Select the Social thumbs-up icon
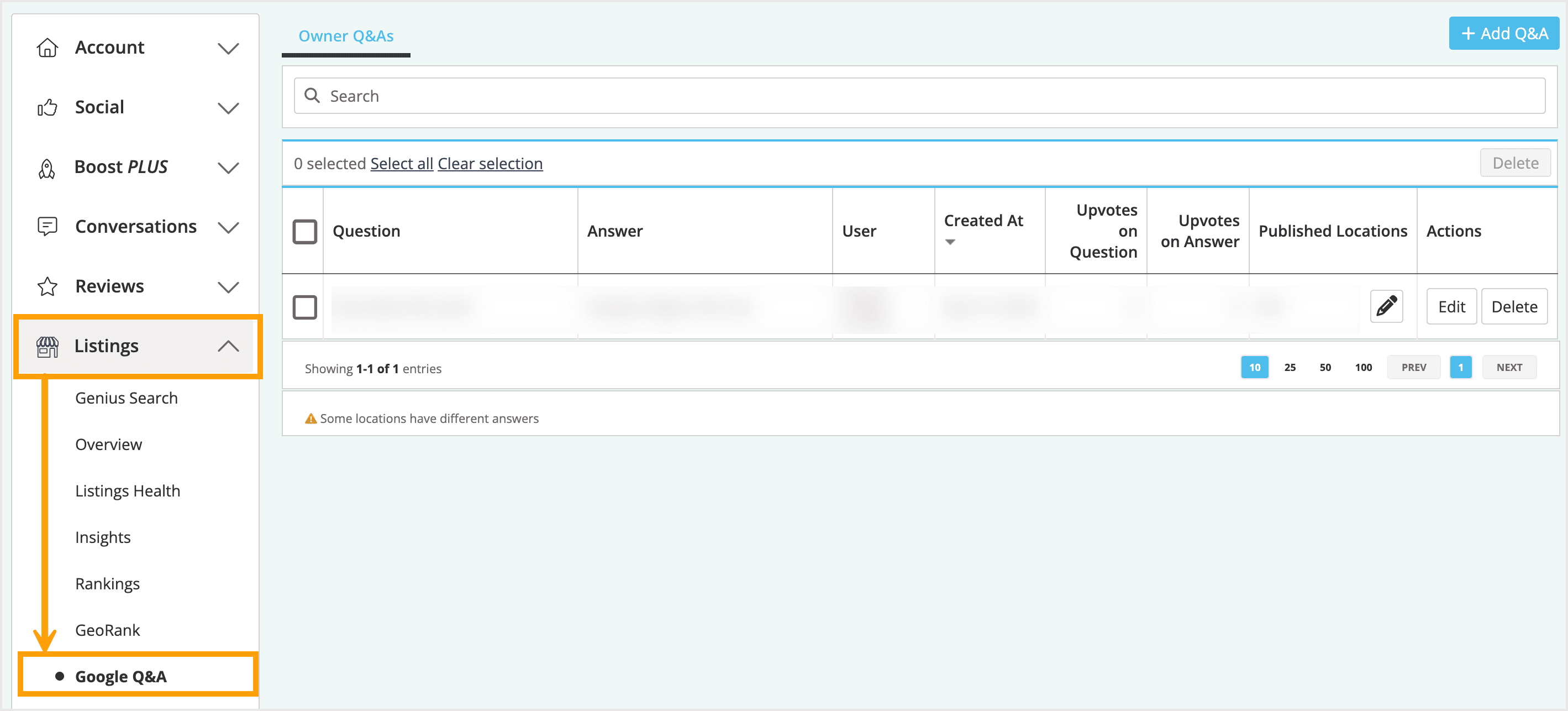This screenshot has height=711, width=1568. coord(48,107)
